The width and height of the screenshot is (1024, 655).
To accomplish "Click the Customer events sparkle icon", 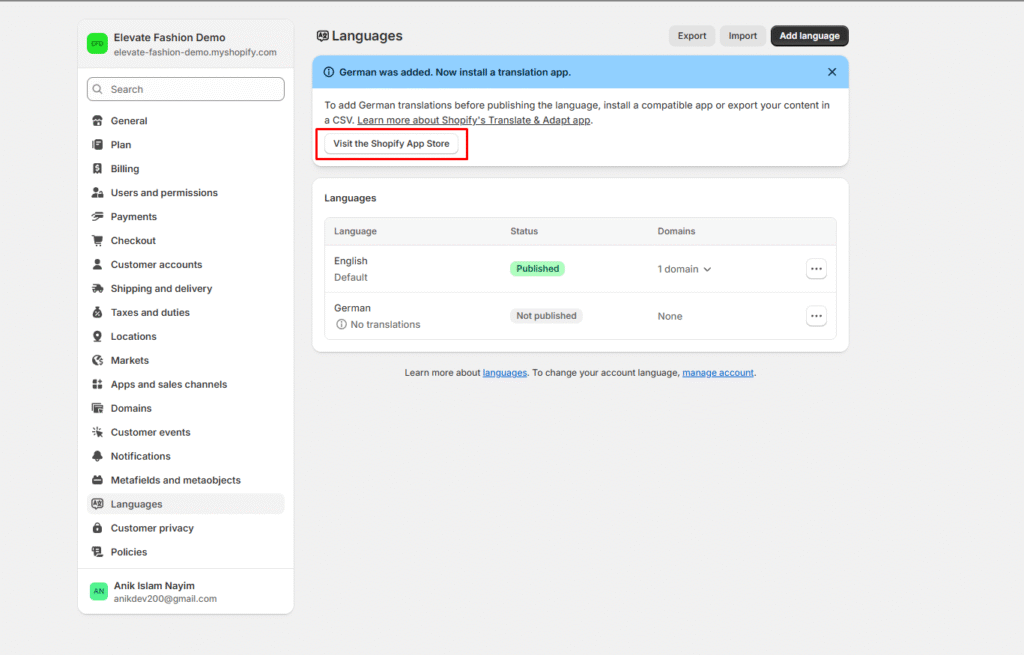I will click(x=97, y=432).
